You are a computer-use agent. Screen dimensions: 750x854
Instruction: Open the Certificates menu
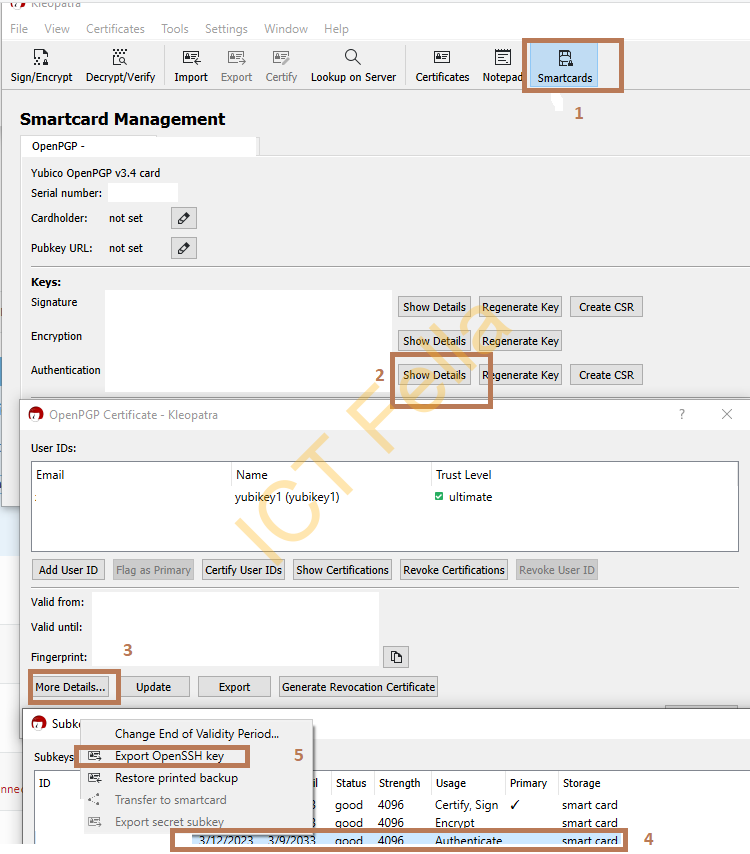click(115, 29)
